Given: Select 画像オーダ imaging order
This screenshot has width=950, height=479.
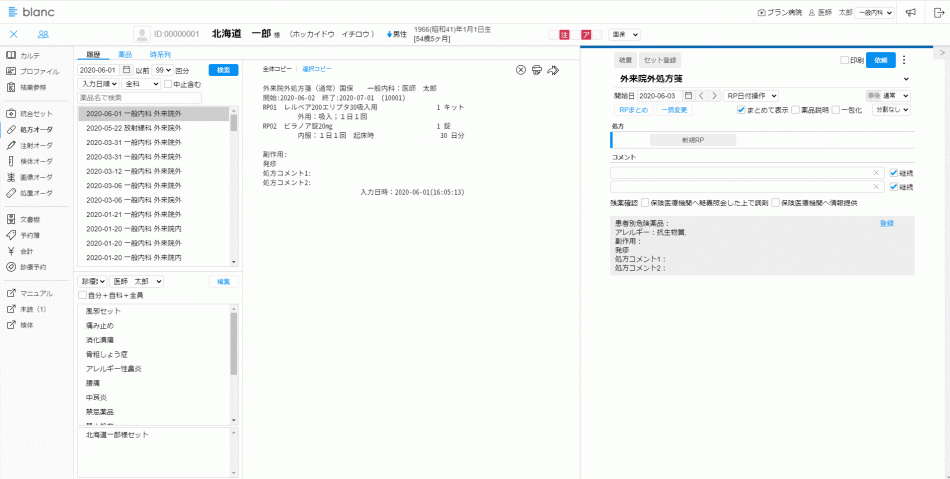Looking at the screenshot, I should (x=30, y=177).
